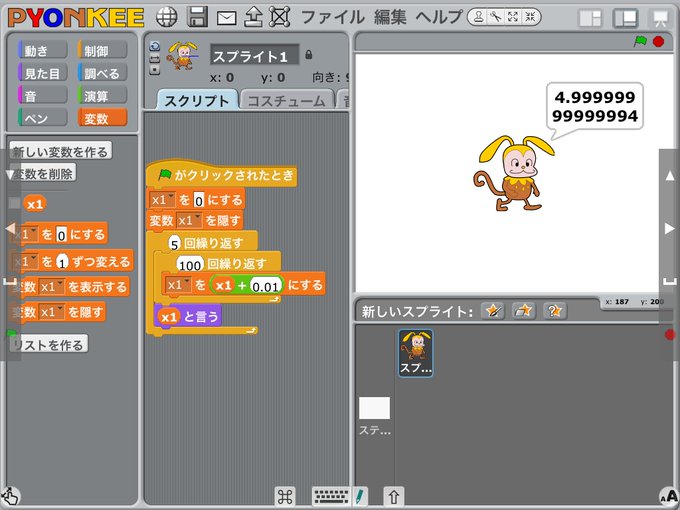Select sprite thumbnail in sprite list
This screenshot has width=680, height=510.
pyautogui.click(x=415, y=353)
